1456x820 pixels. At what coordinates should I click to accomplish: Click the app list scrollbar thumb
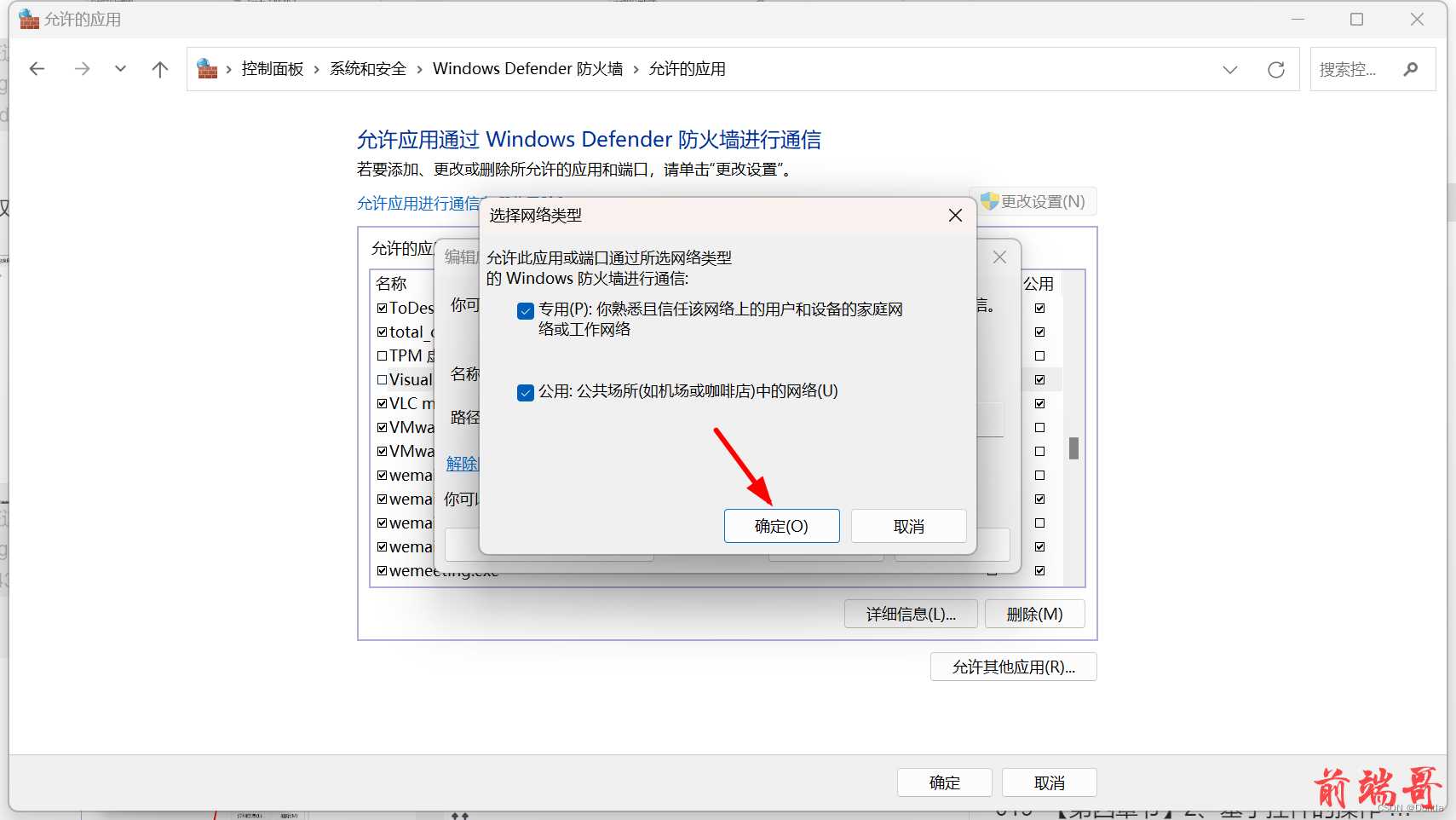[x=1073, y=448]
